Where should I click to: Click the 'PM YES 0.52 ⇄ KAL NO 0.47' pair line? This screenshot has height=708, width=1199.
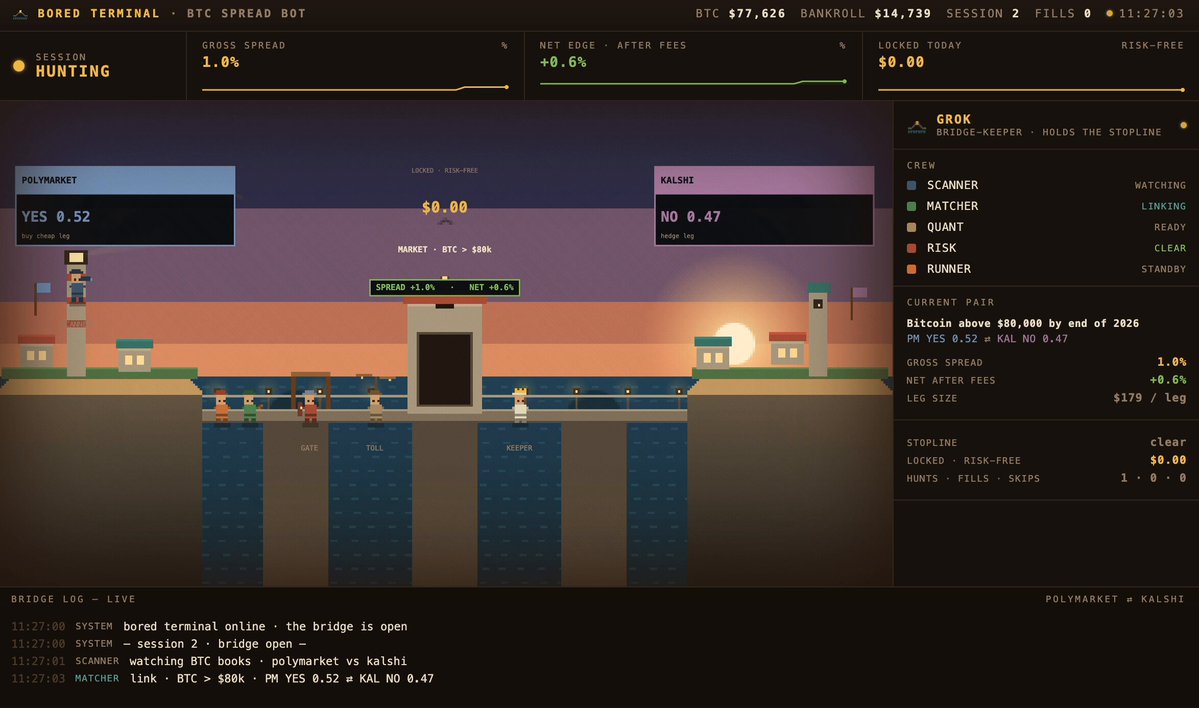pos(987,339)
